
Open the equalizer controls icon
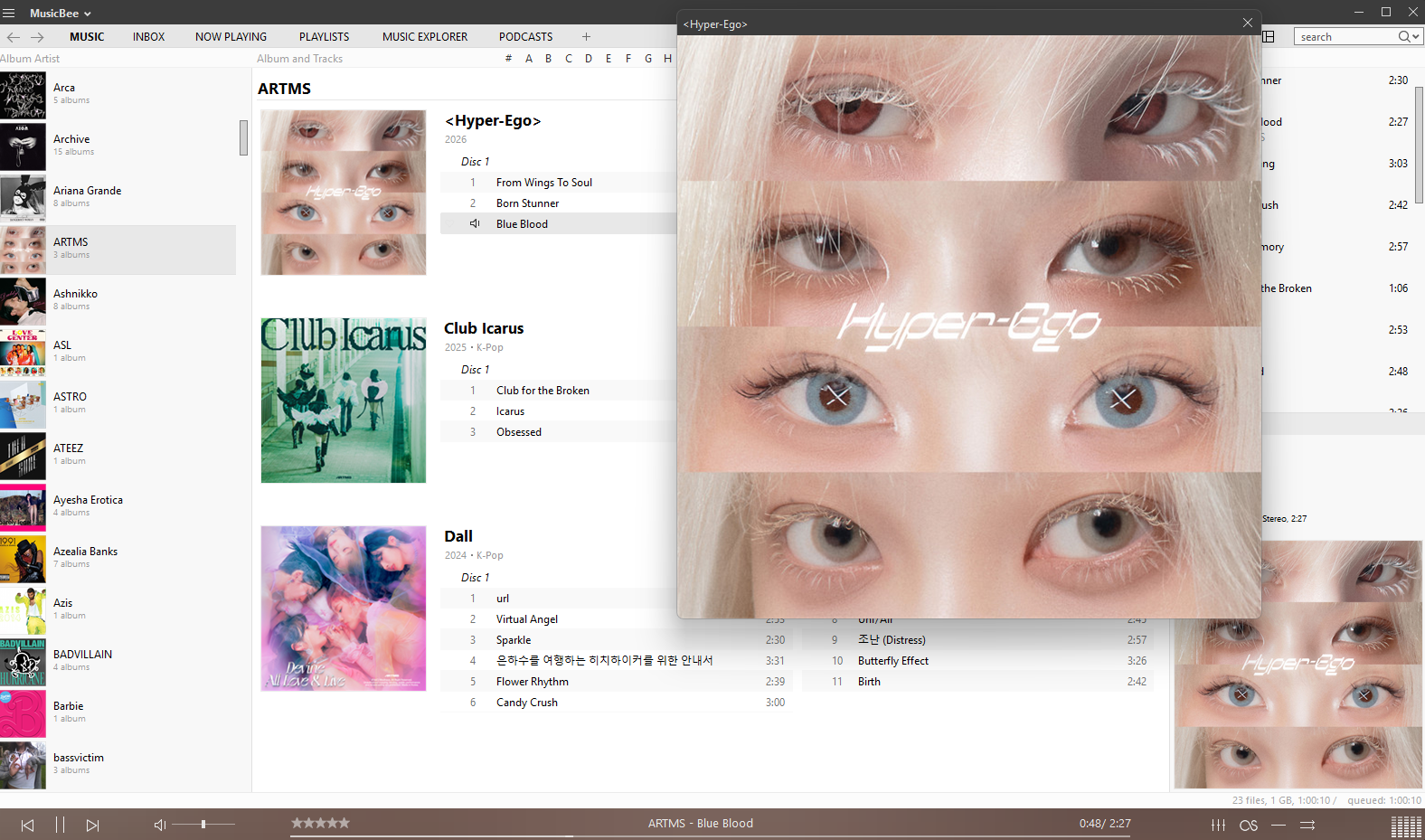pos(1219,825)
